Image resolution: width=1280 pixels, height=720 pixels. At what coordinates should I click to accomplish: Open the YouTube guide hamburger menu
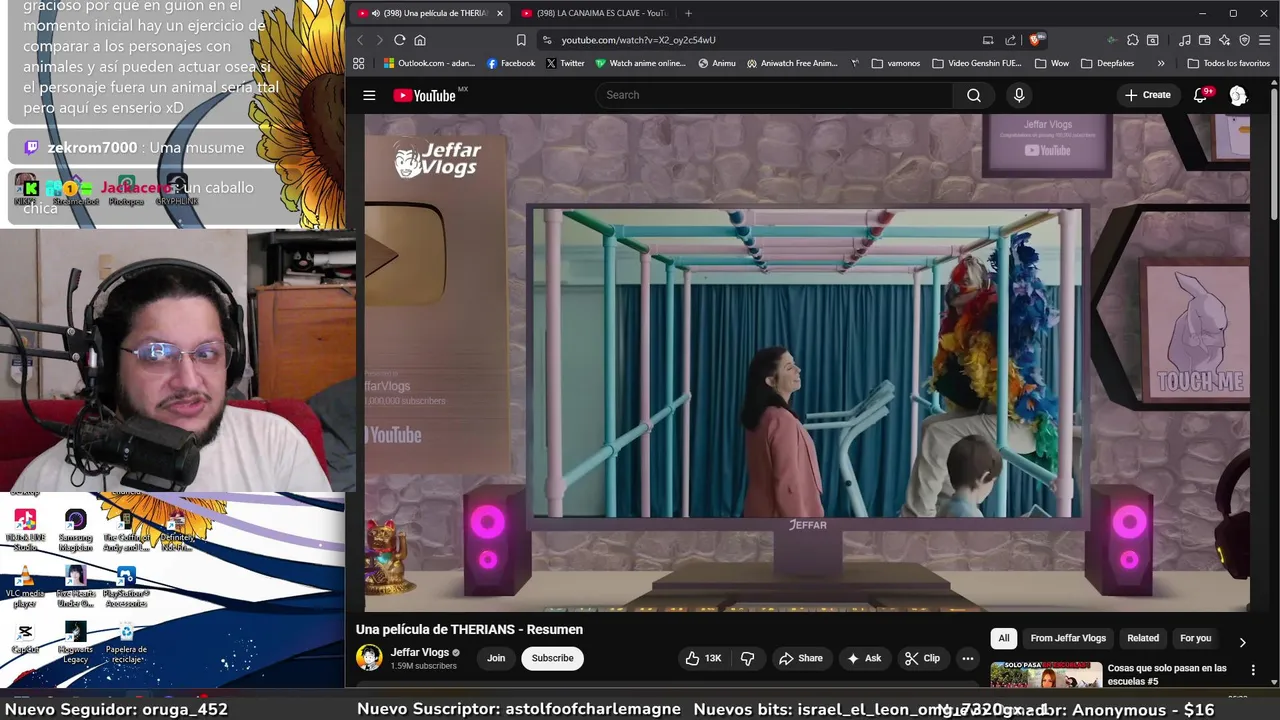click(369, 95)
